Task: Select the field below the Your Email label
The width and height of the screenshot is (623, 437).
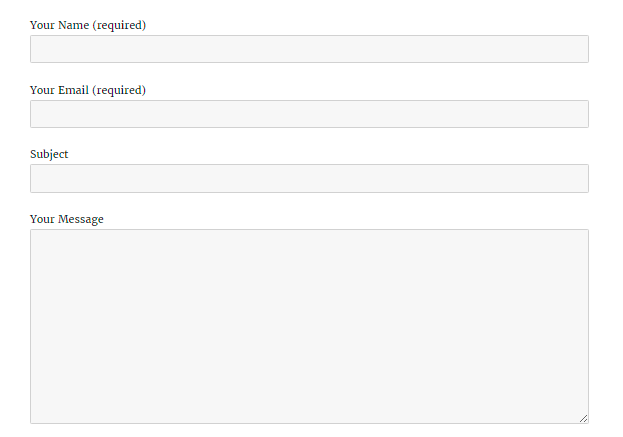Action: (309, 114)
